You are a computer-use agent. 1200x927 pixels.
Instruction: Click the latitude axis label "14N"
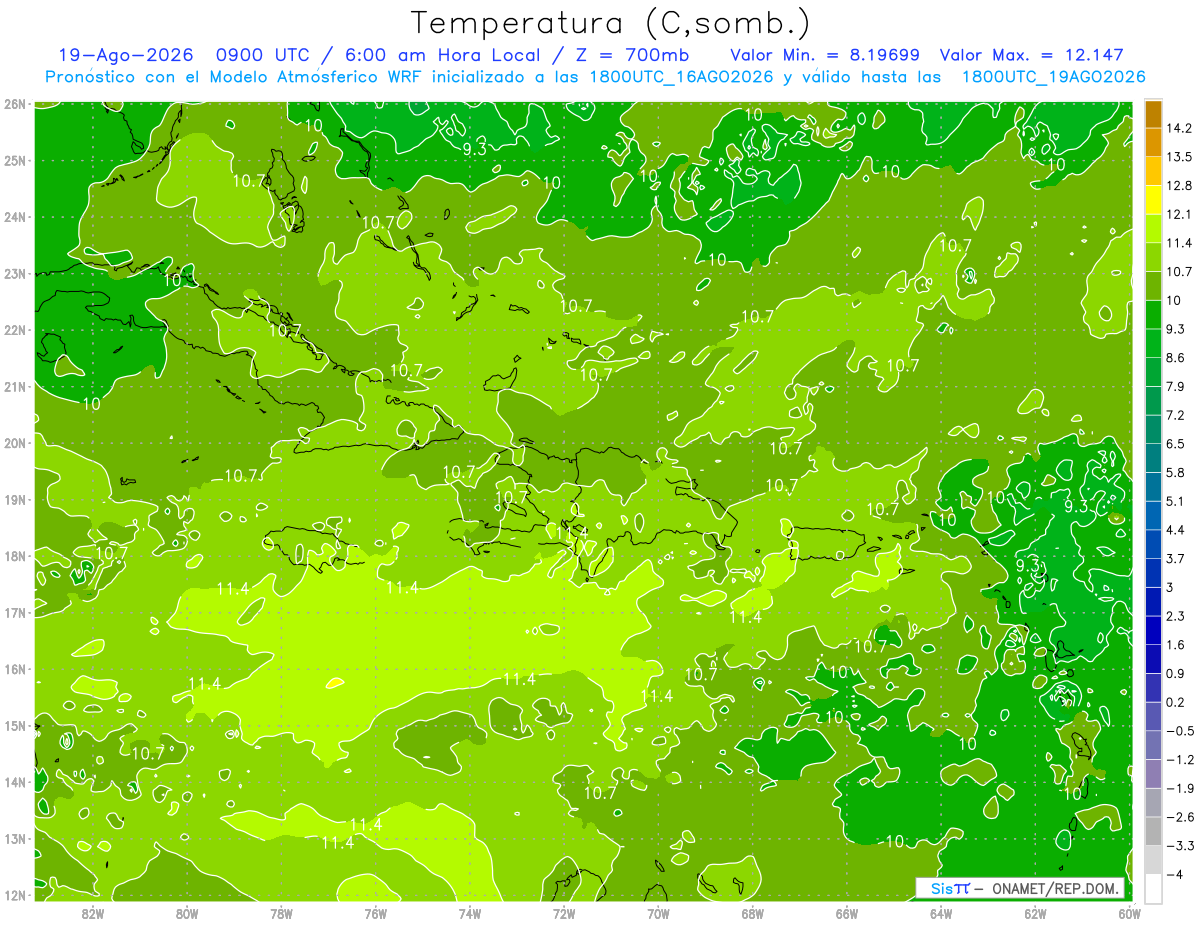(14, 782)
